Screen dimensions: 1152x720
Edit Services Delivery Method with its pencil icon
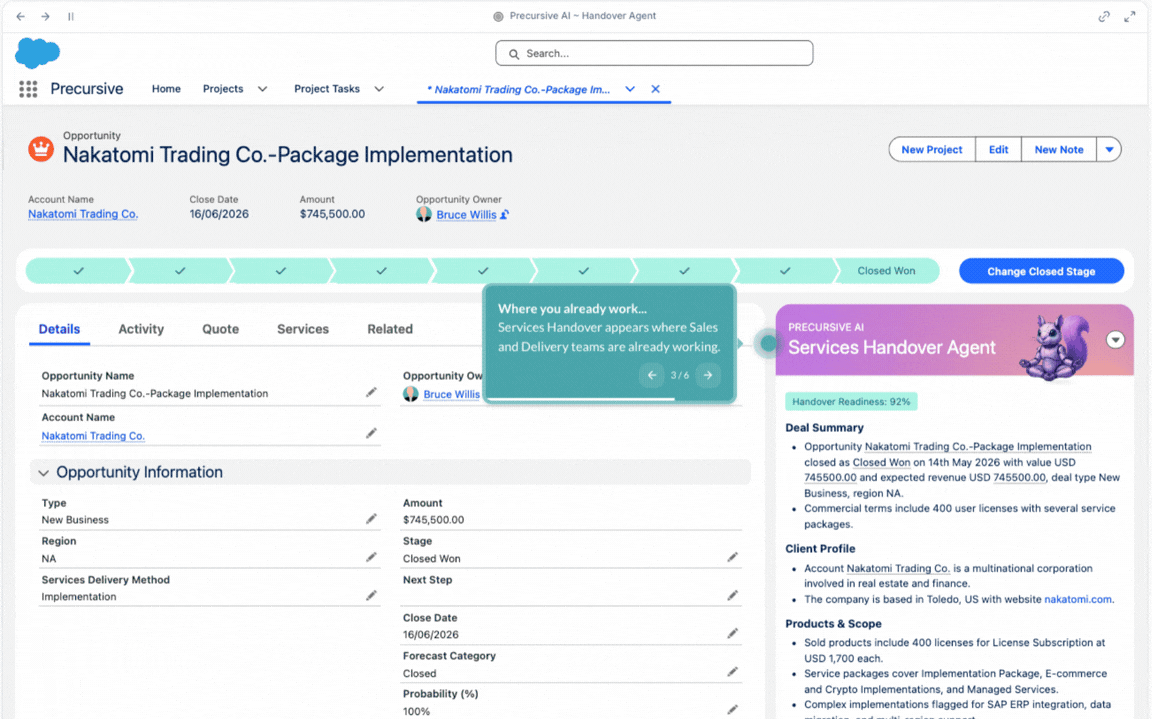pyautogui.click(x=372, y=596)
